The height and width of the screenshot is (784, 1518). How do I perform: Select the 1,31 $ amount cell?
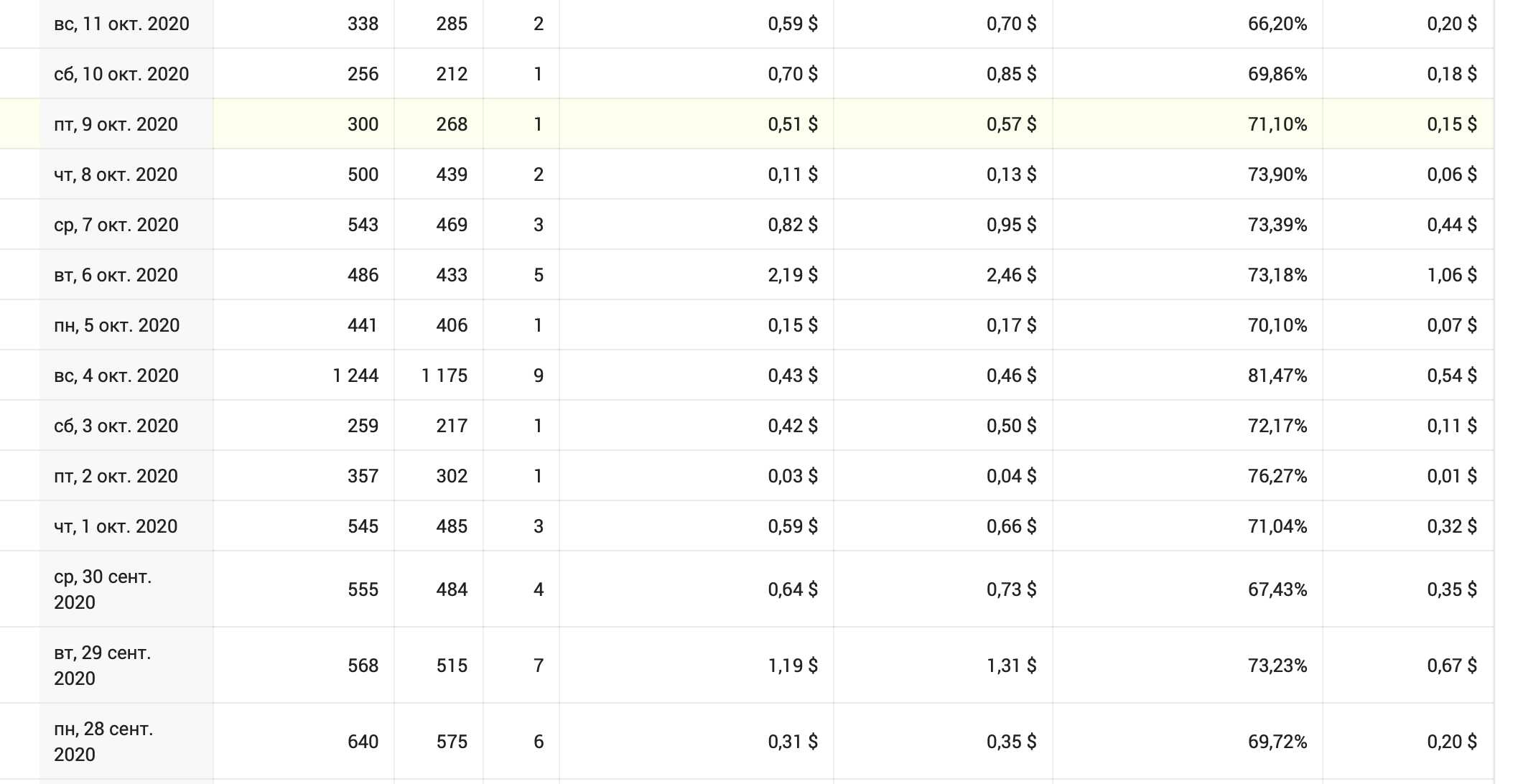1011,666
